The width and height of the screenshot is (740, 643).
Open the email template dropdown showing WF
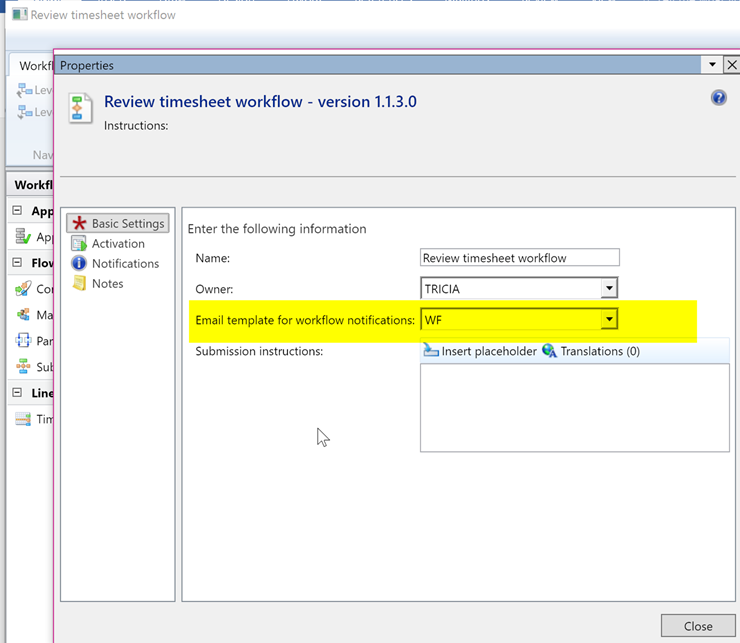(609, 320)
